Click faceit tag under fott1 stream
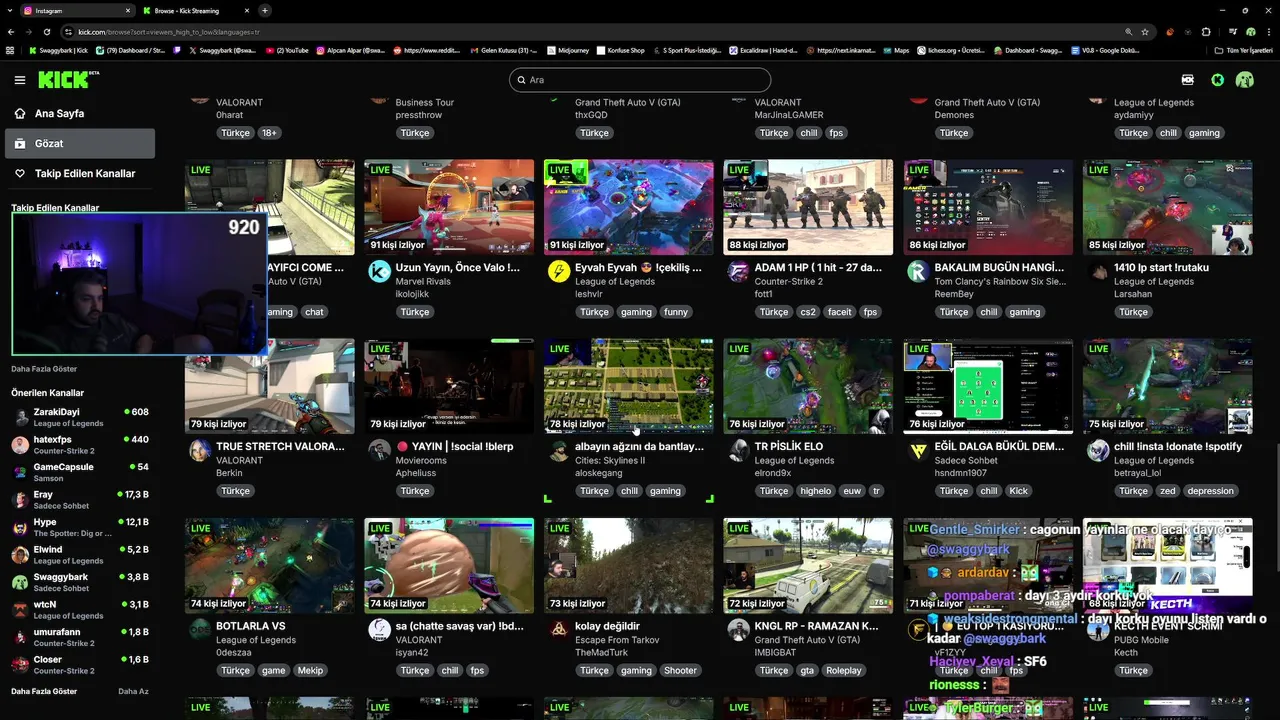Image resolution: width=1280 pixels, height=720 pixels. click(840, 312)
